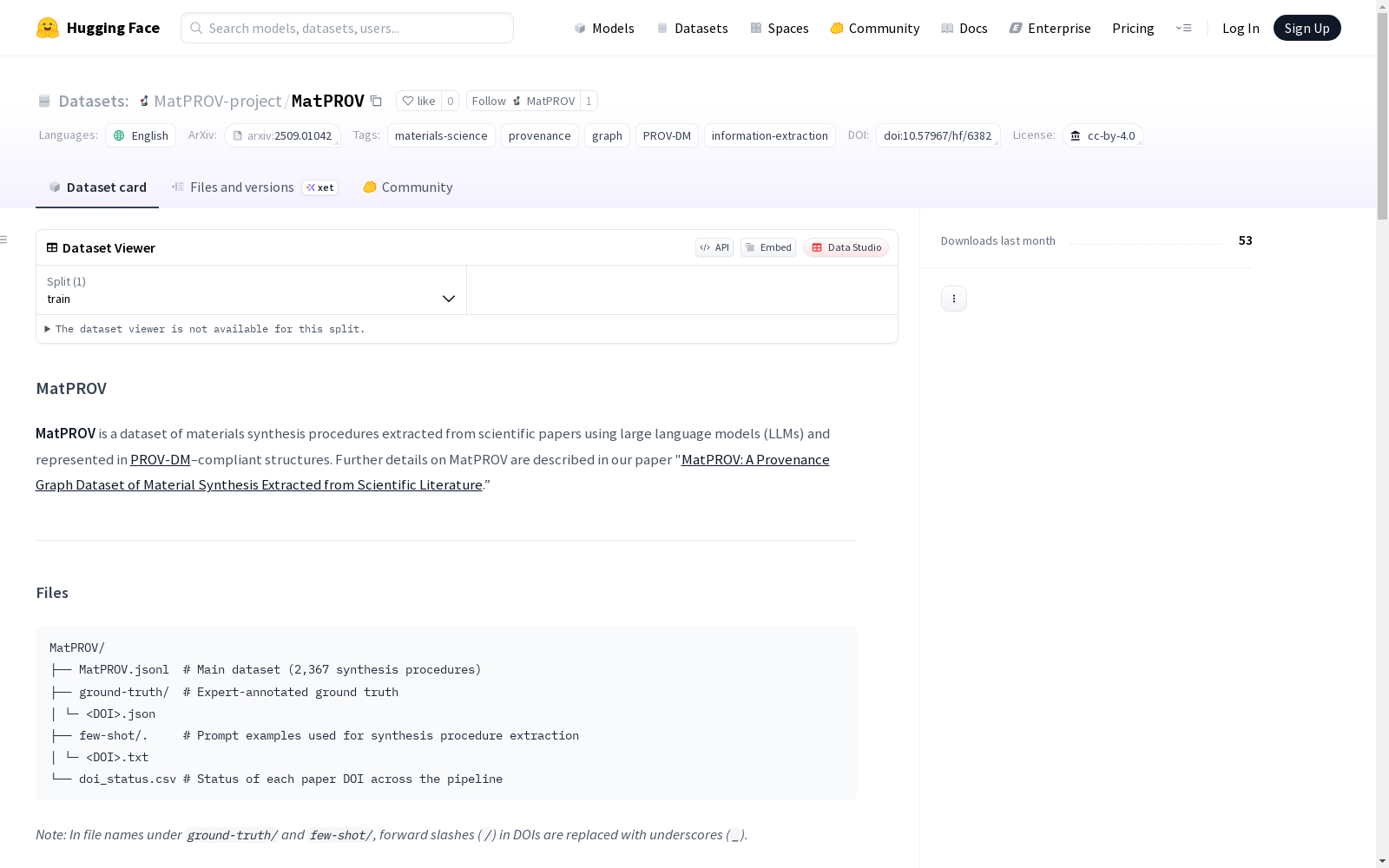Open the DOI tag dropdown

click(x=938, y=135)
